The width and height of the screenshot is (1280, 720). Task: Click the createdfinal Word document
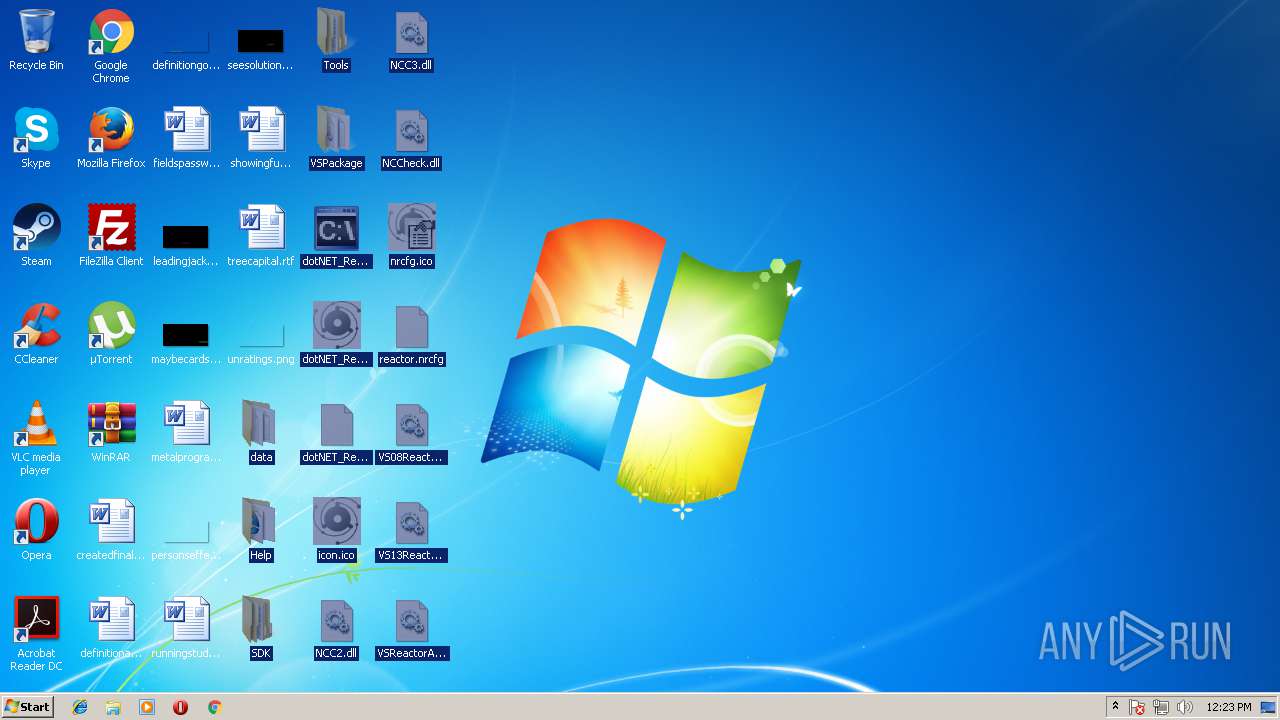111,531
